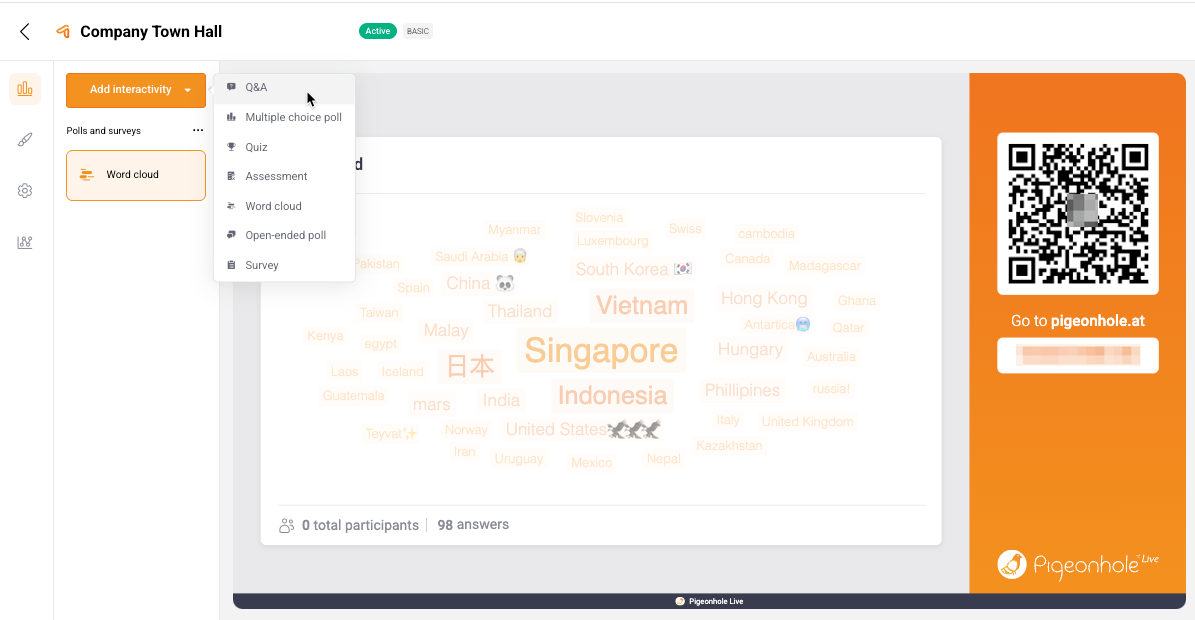
Task: Click the Pigeonhole Live logo in orange panel
Action: click(1077, 564)
